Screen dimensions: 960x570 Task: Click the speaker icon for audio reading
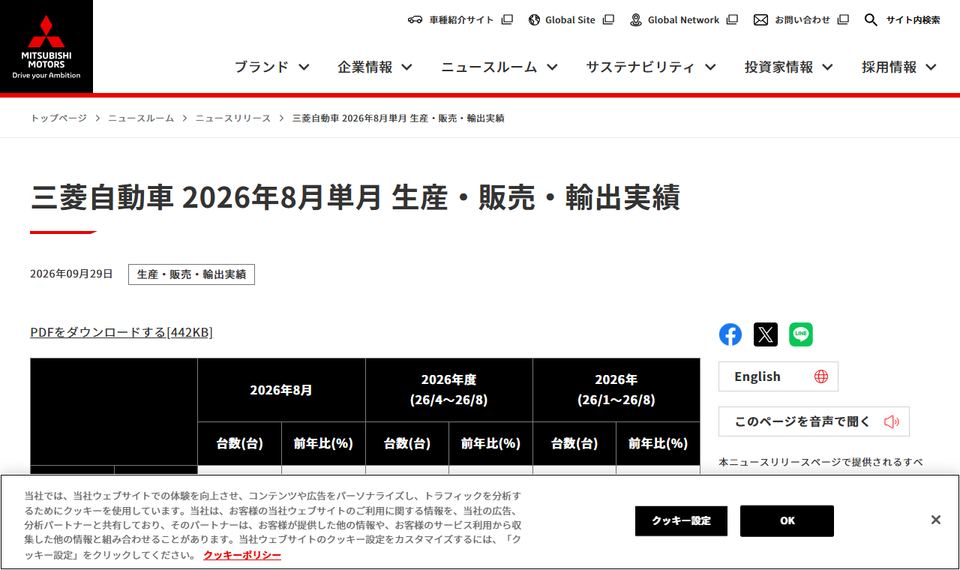[891, 421]
